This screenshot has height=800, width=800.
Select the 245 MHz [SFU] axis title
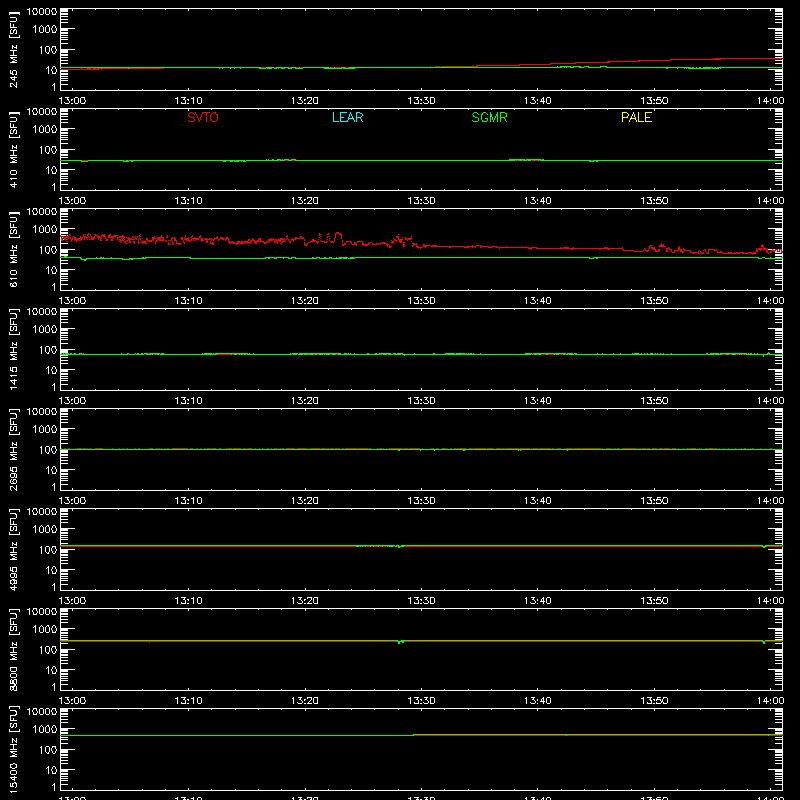pyautogui.click(x=13, y=49)
